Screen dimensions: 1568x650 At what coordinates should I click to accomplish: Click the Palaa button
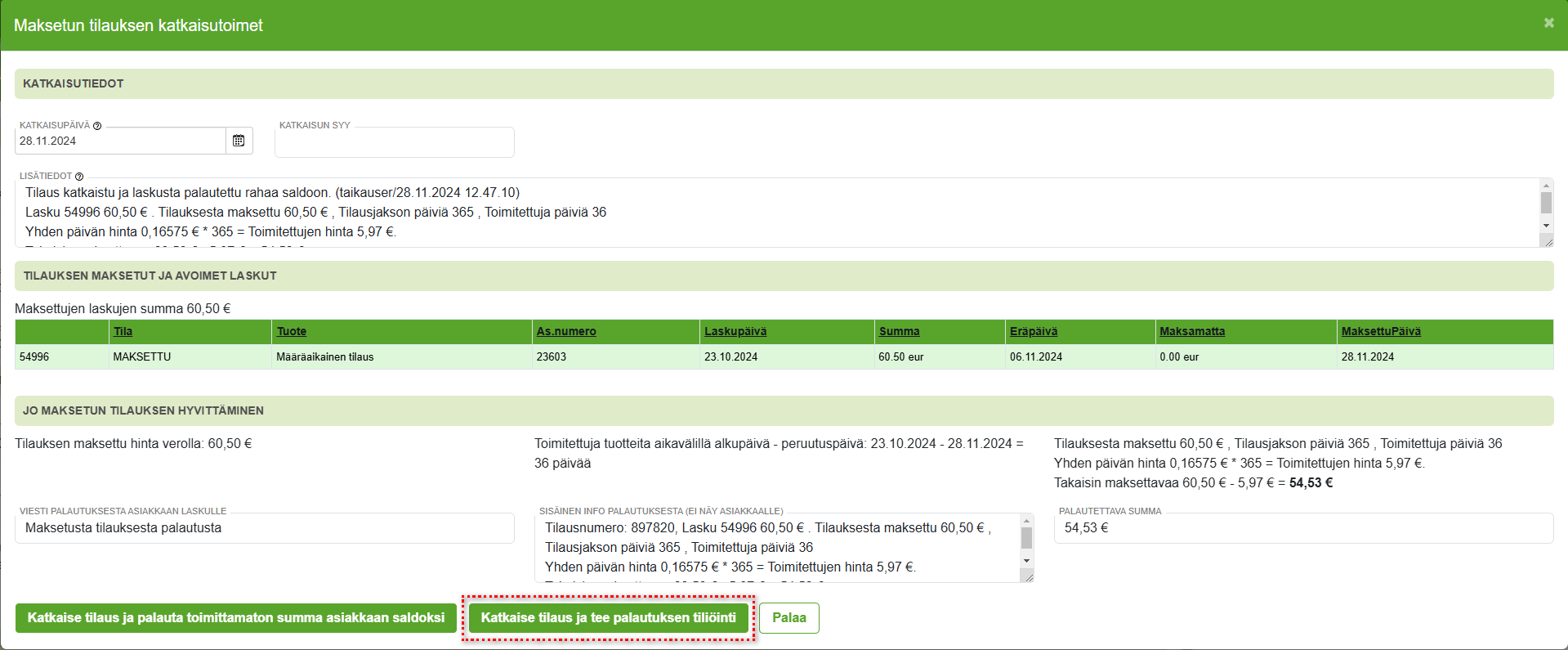[789, 618]
